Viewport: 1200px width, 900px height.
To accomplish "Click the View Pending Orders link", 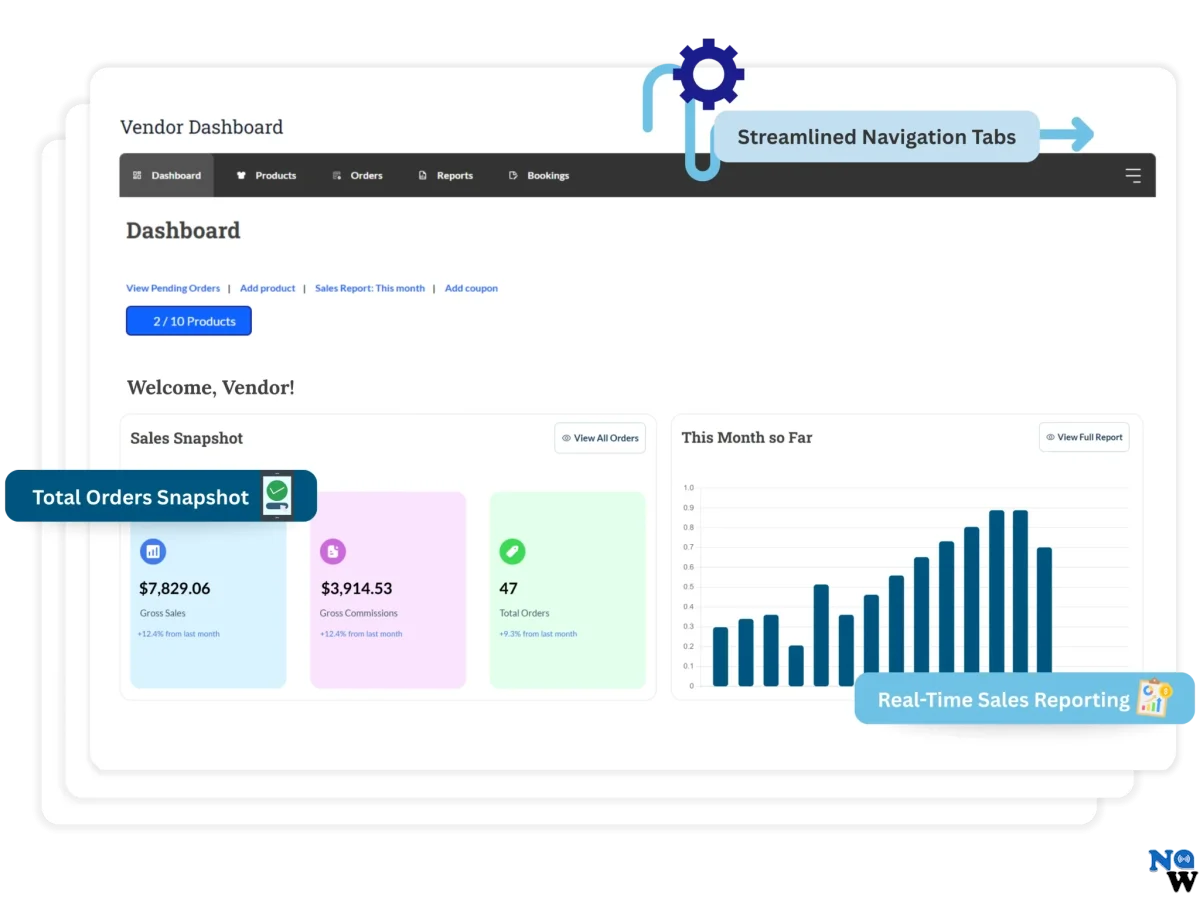I will click(x=173, y=288).
